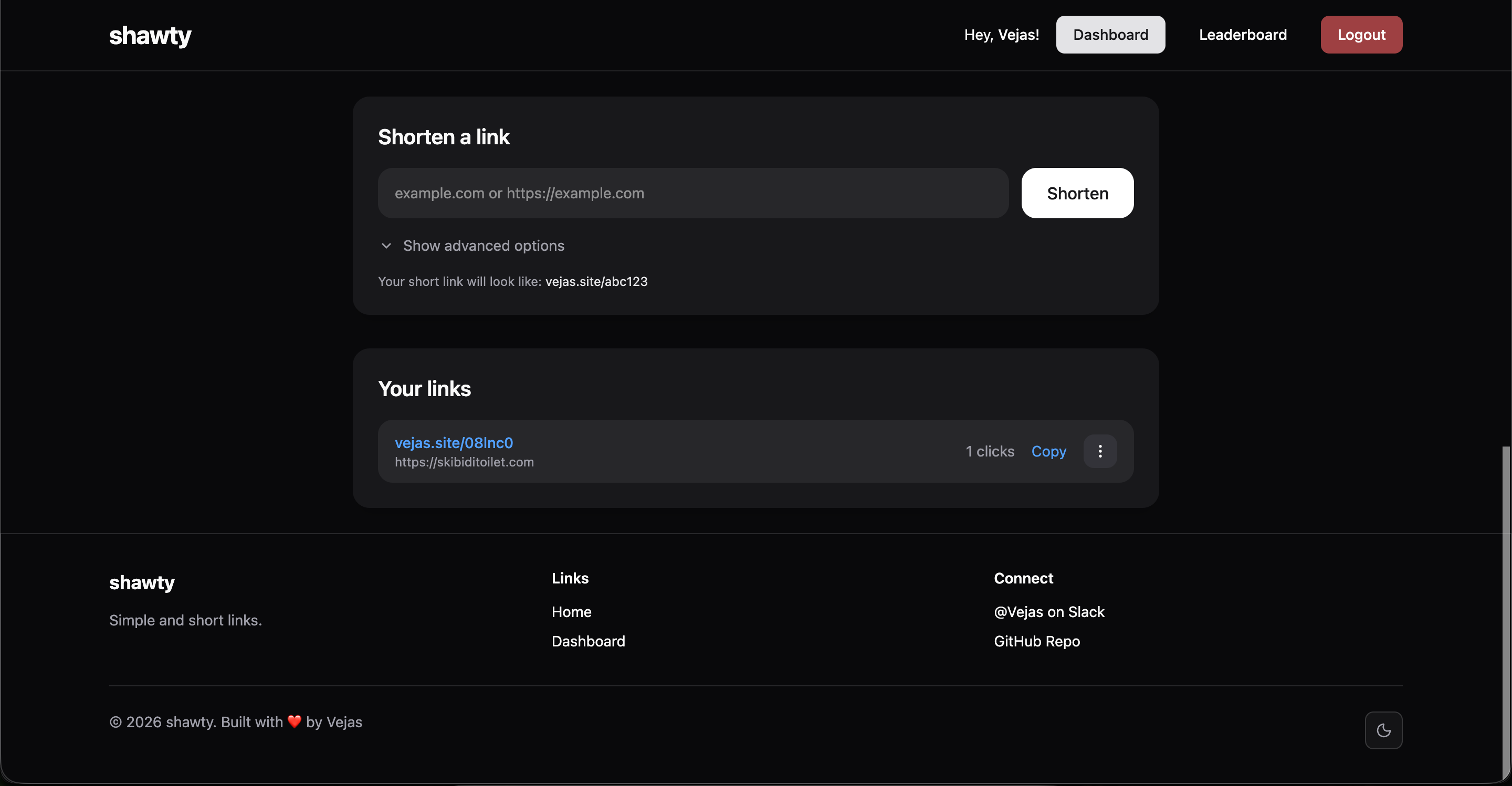
Task: Click the white Shorten button
Action: click(x=1077, y=193)
